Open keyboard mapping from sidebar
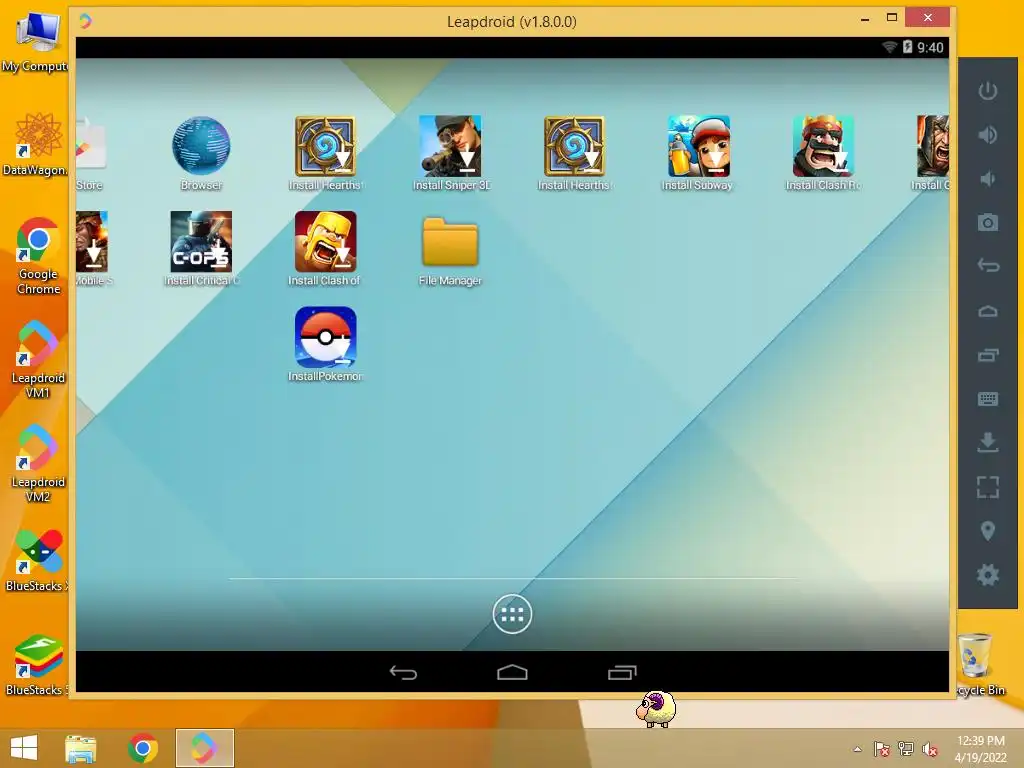1024x768 pixels. pyautogui.click(x=987, y=398)
